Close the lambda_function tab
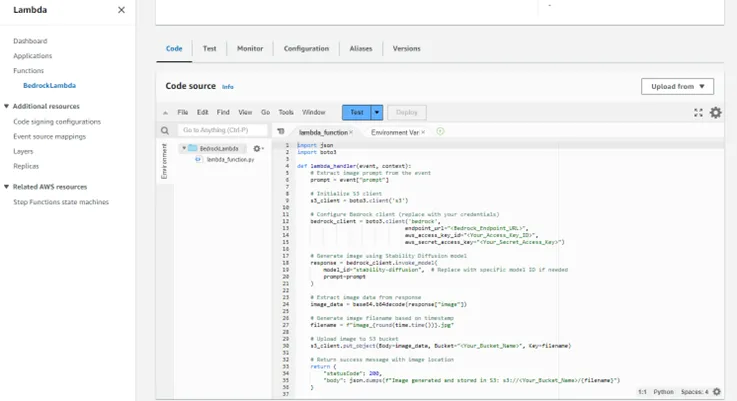The image size is (737, 401). pos(351,133)
